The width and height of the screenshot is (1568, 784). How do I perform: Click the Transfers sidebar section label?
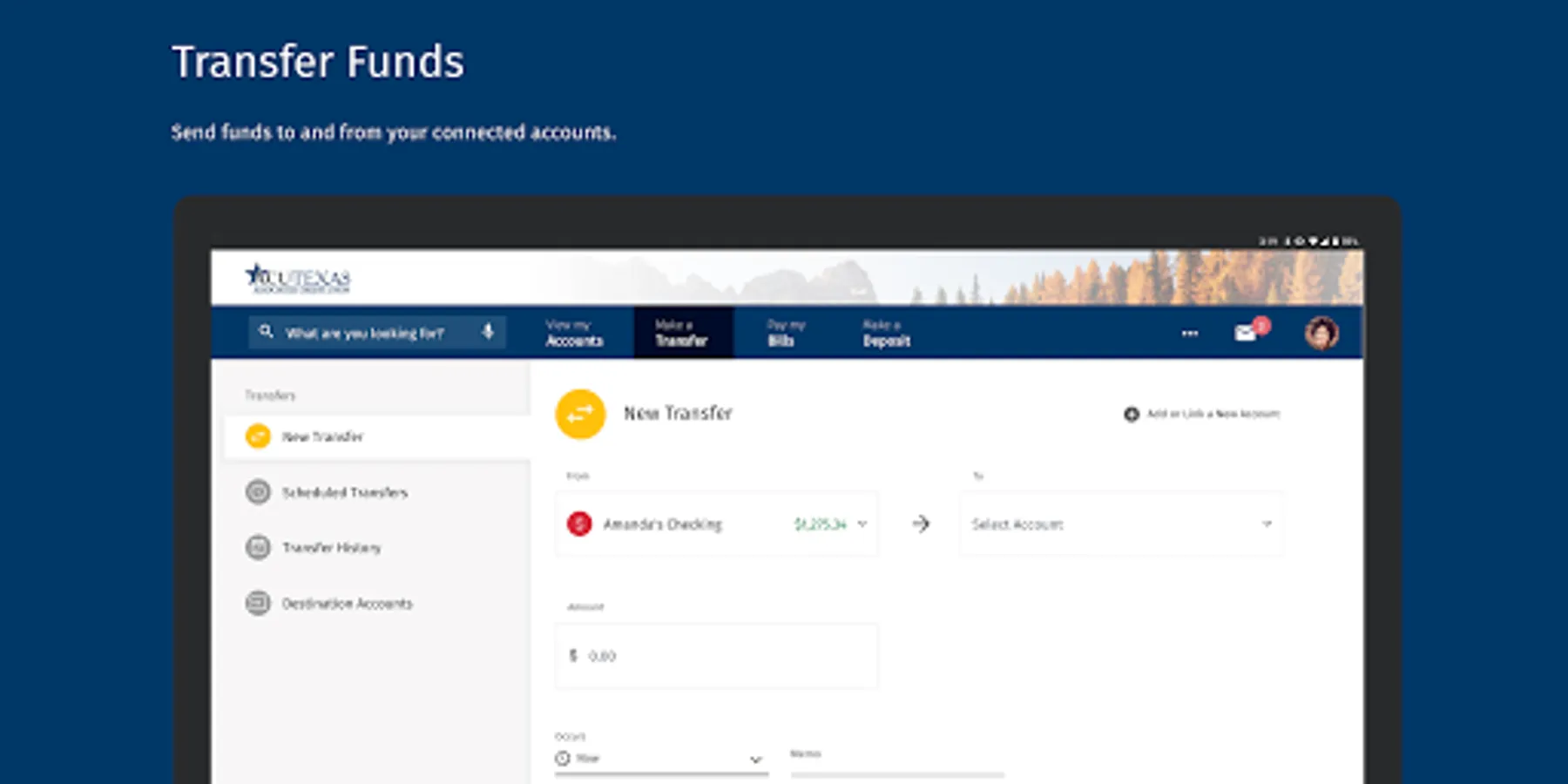270,395
